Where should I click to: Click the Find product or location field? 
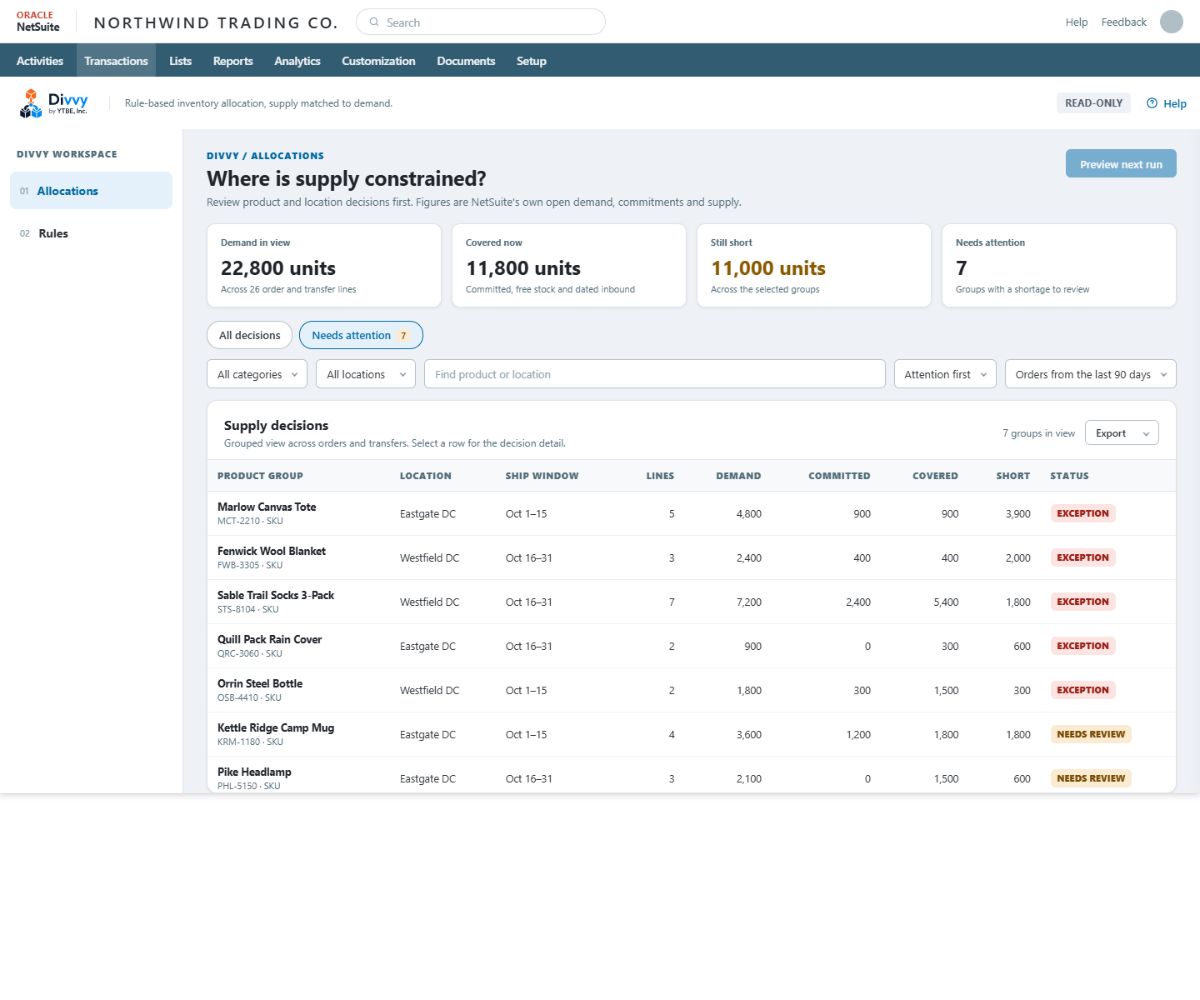point(655,374)
